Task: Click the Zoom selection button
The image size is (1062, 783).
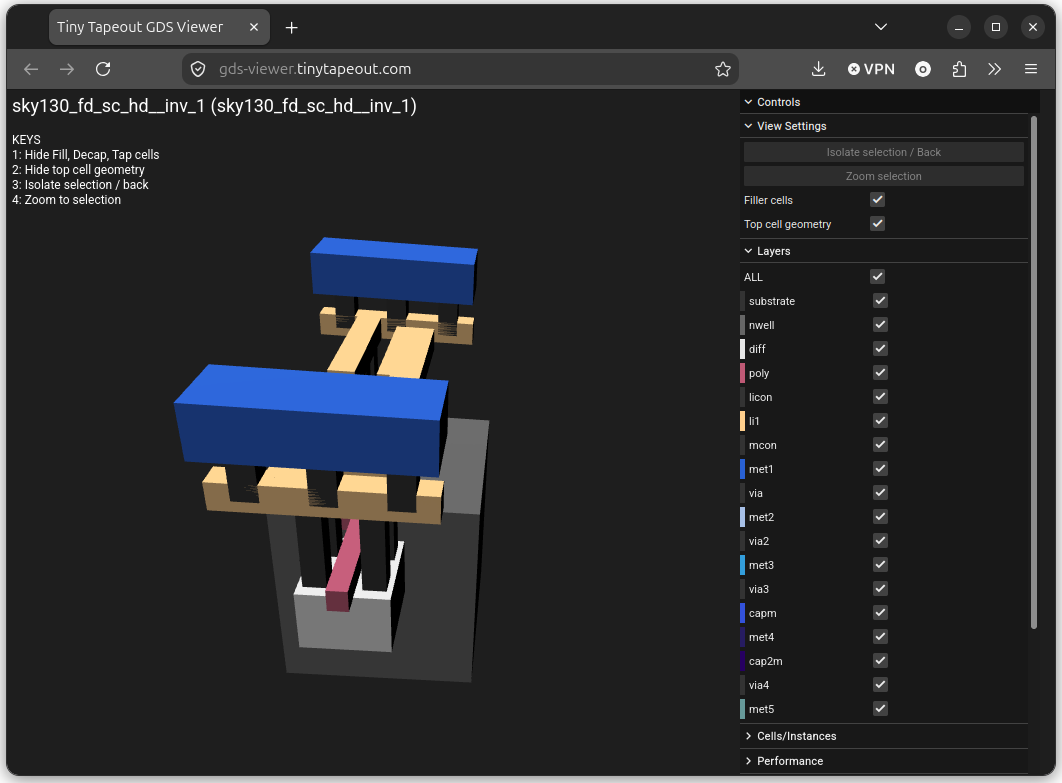Action: coord(883,176)
